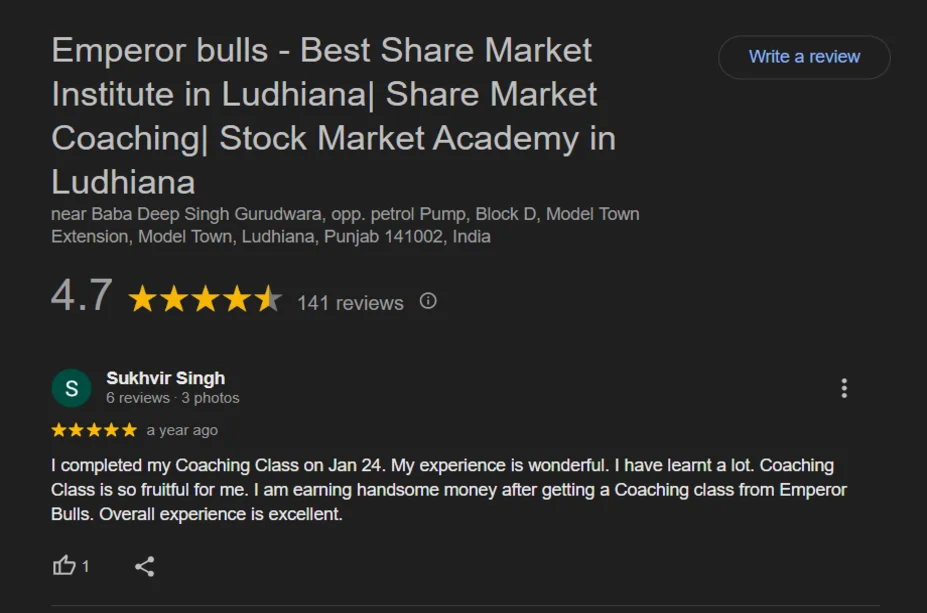Open Sukhvir Singh's profile avatar
The width and height of the screenshot is (927, 613).
[x=71, y=387]
